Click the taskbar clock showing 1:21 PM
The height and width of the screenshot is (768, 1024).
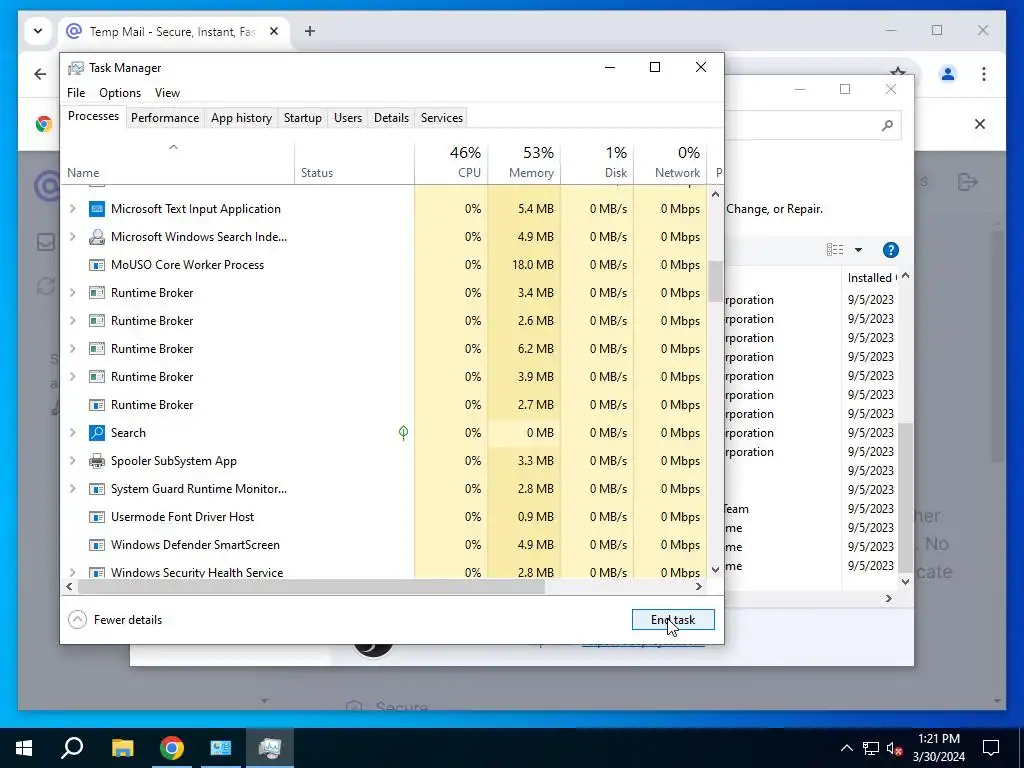(x=938, y=748)
